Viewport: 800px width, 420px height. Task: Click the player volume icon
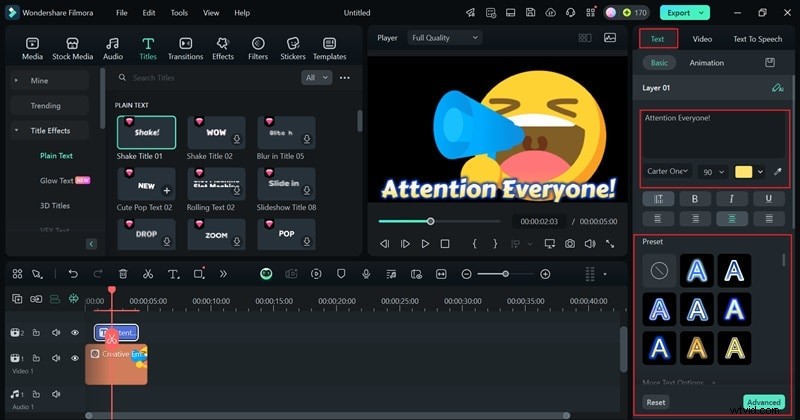pyautogui.click(x=590, y=243)
